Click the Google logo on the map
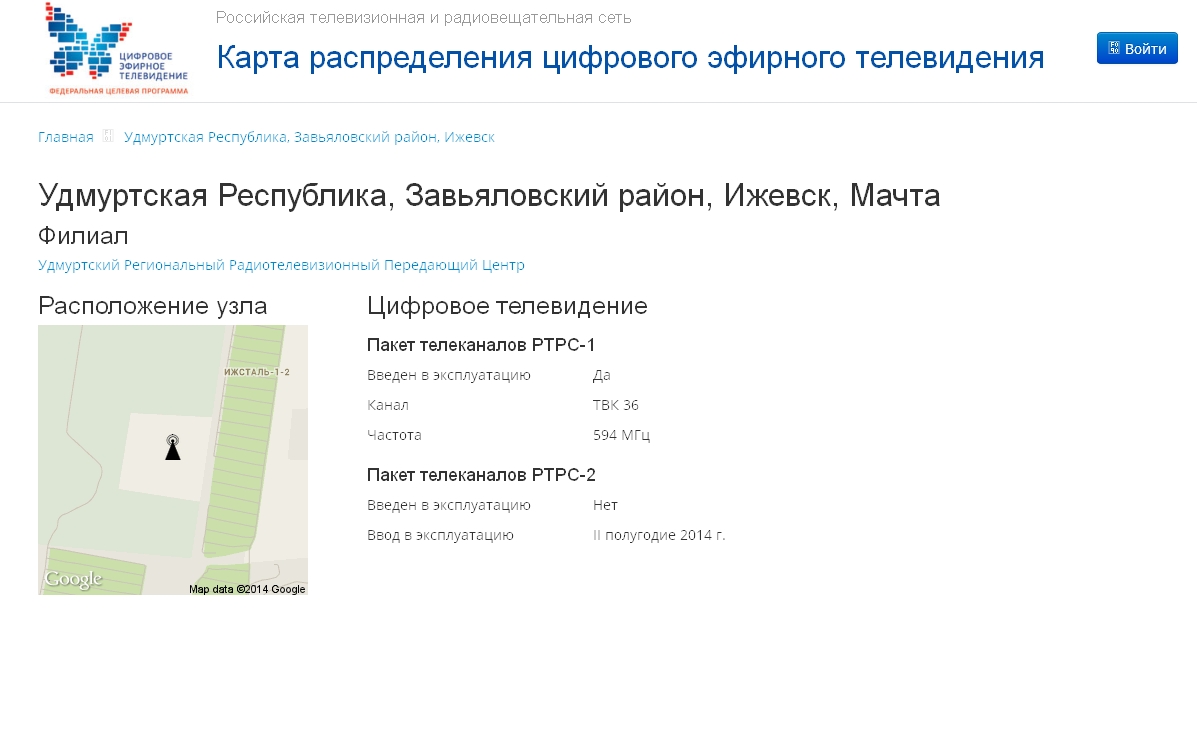 coord(73,579)
